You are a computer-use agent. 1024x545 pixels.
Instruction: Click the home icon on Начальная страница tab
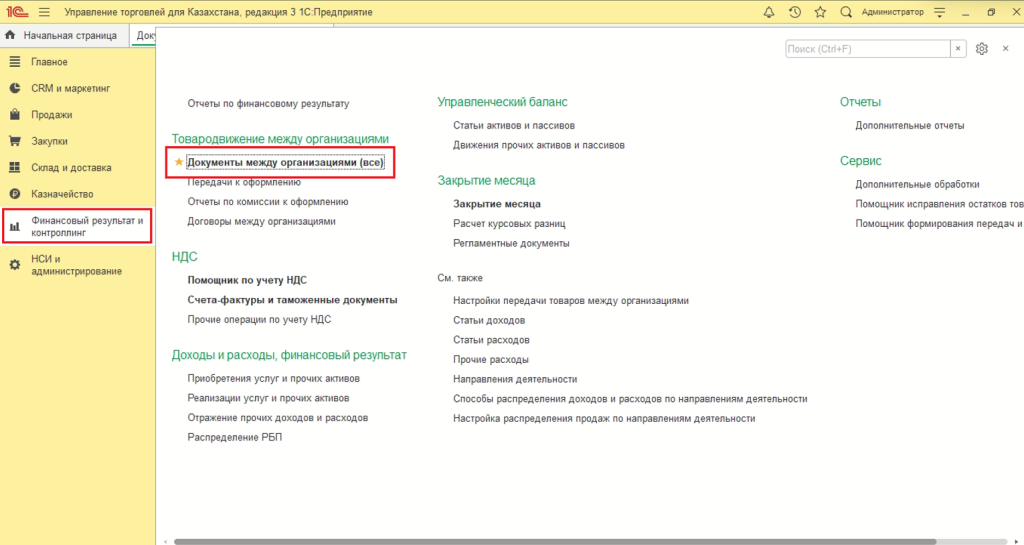(x=10, y=35)
